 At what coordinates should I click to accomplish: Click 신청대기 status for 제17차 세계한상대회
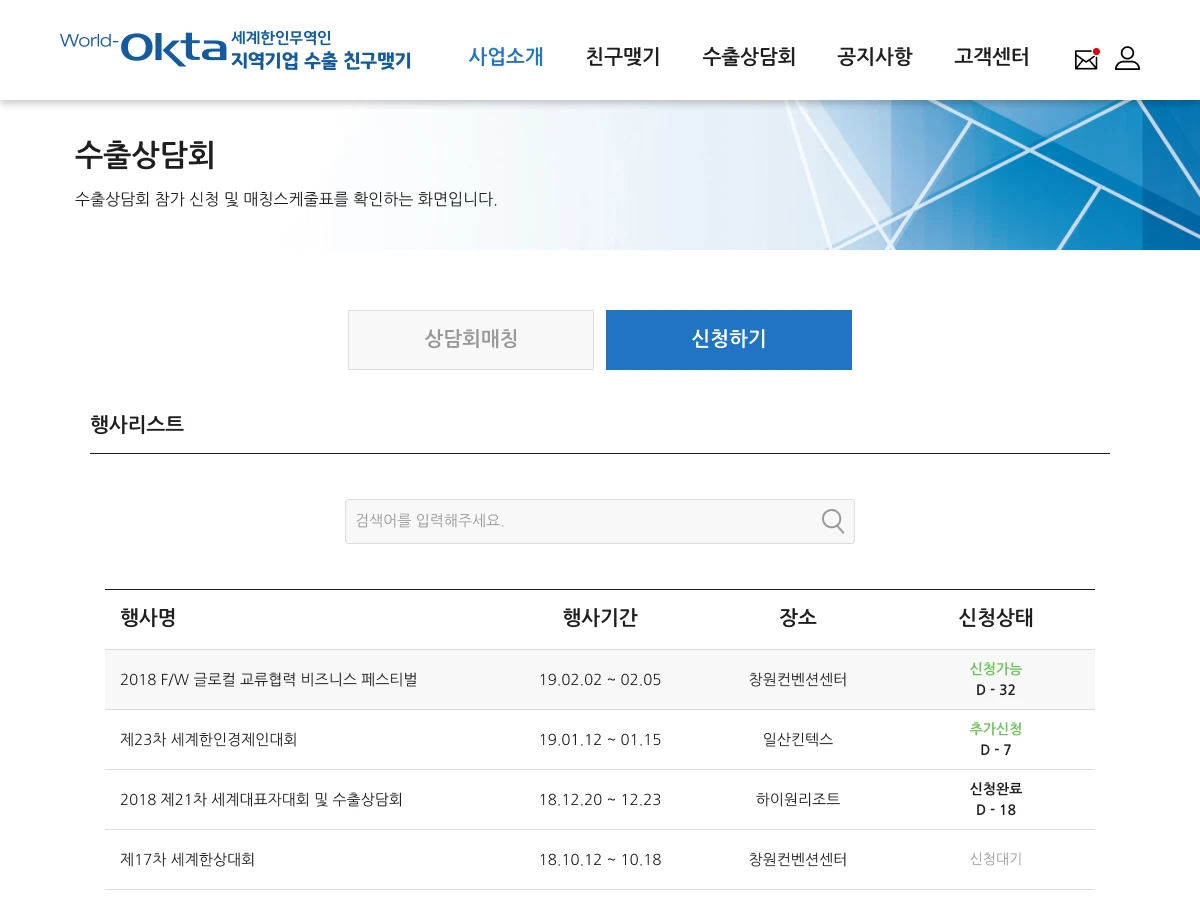tap(995, 859)
